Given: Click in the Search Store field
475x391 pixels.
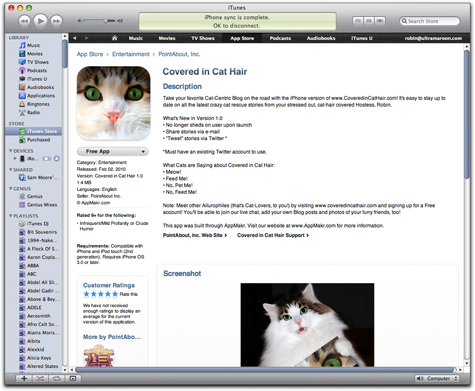Looking at the screenshot, I should pyautogui.click(x=430, y=21).
